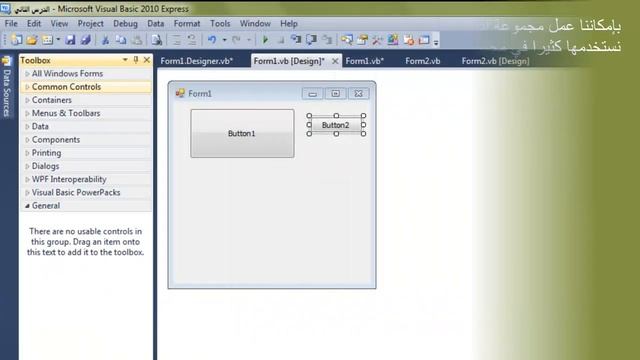This screenshot has height=360, width=640.
Task: Toggle the Toolbox auto-hide pin
Action: pyautogui.click(x=136, y=60)
